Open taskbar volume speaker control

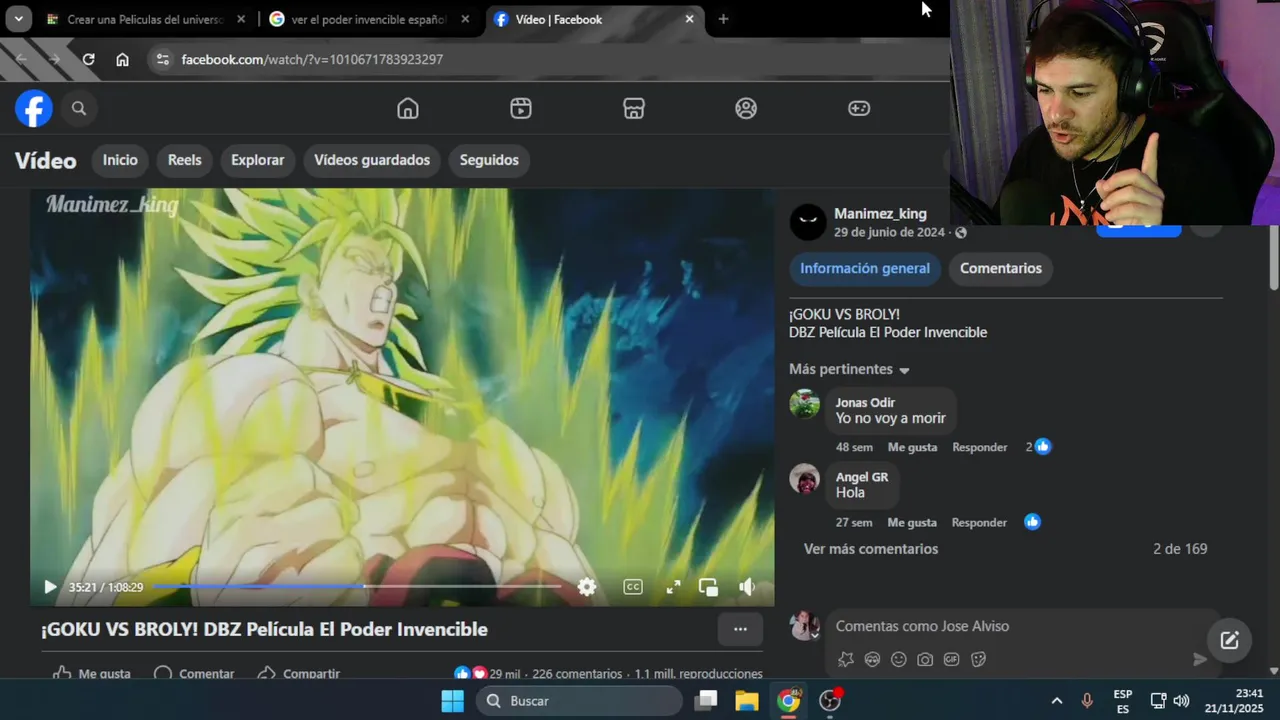1181,701
